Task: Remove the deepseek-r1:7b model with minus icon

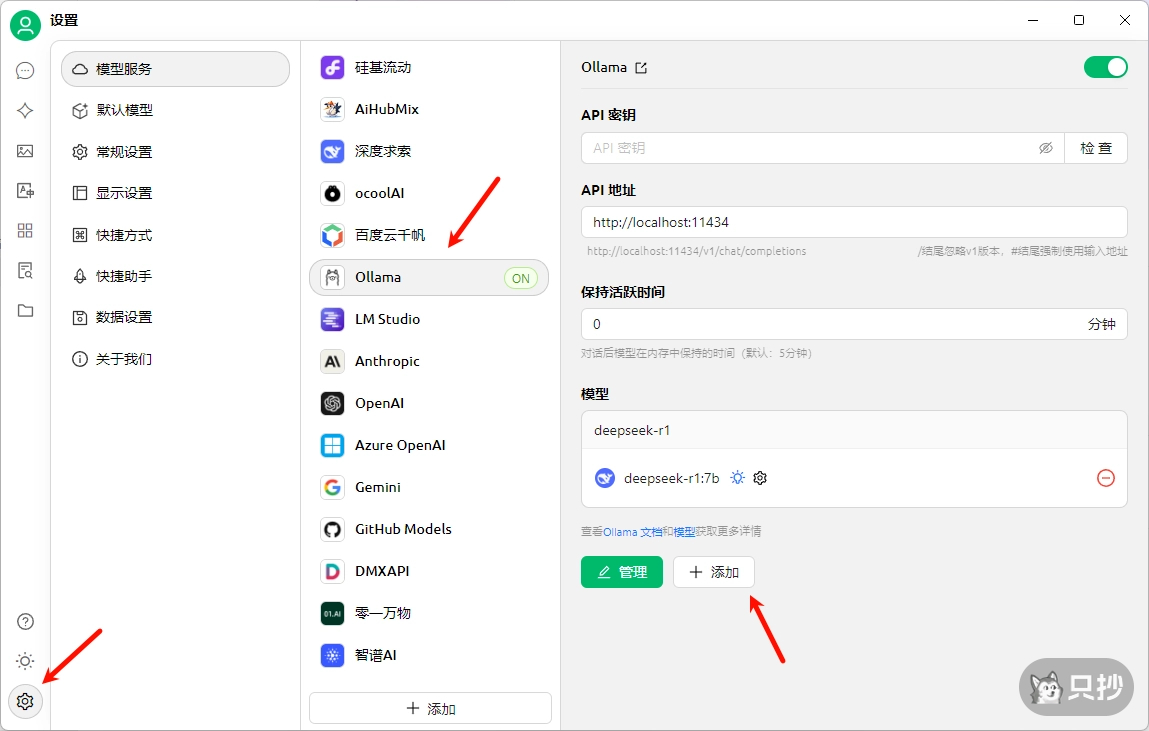Action: (x=1105, y=478)
